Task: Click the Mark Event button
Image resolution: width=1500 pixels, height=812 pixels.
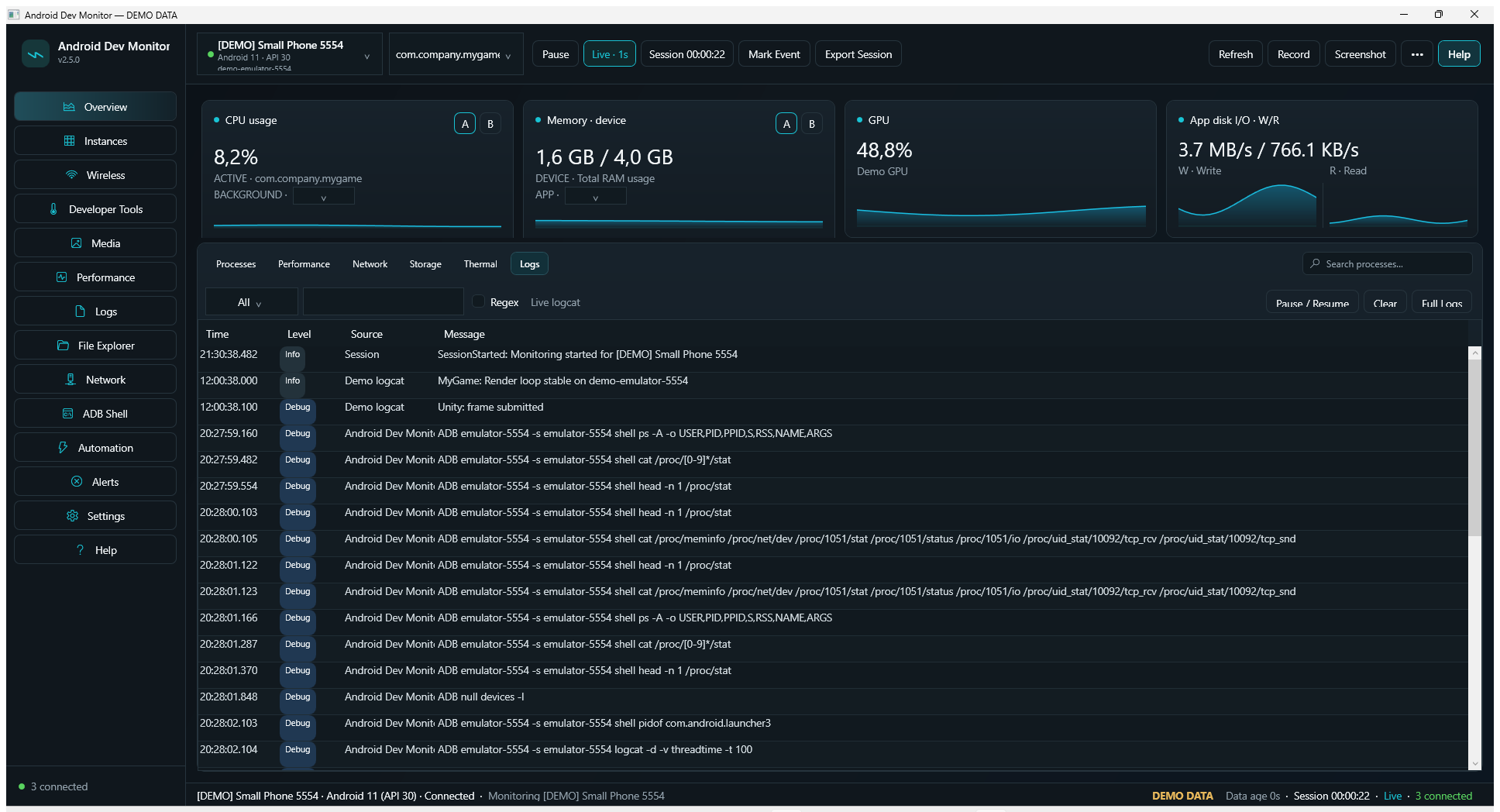Action: [774, 54]
